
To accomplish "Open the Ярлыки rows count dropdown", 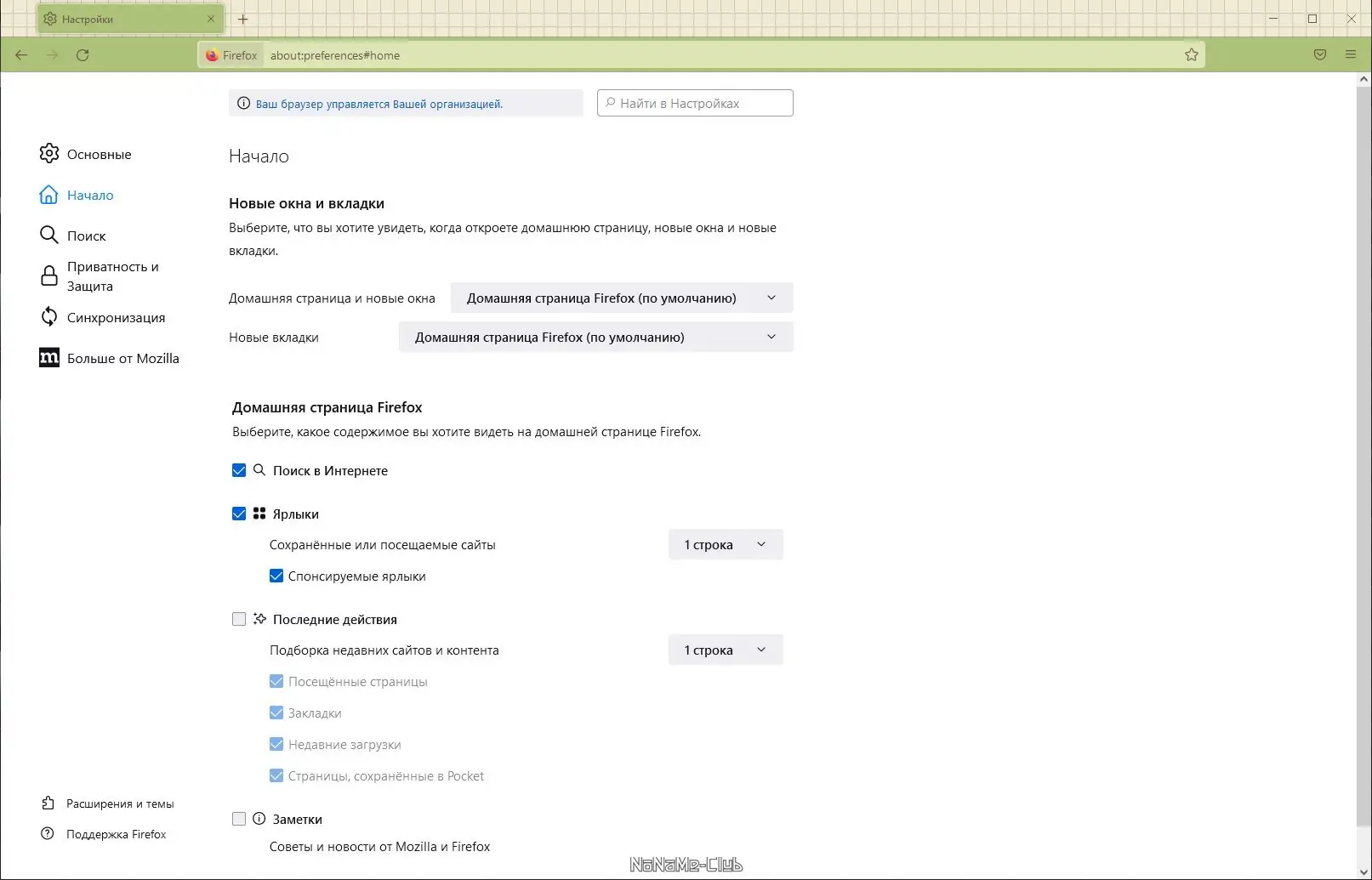I will (726, 544).
